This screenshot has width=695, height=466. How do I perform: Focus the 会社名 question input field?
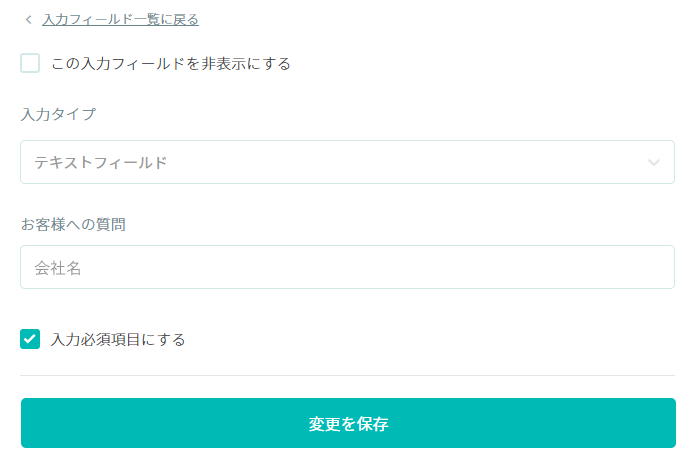tap(347, 267)
